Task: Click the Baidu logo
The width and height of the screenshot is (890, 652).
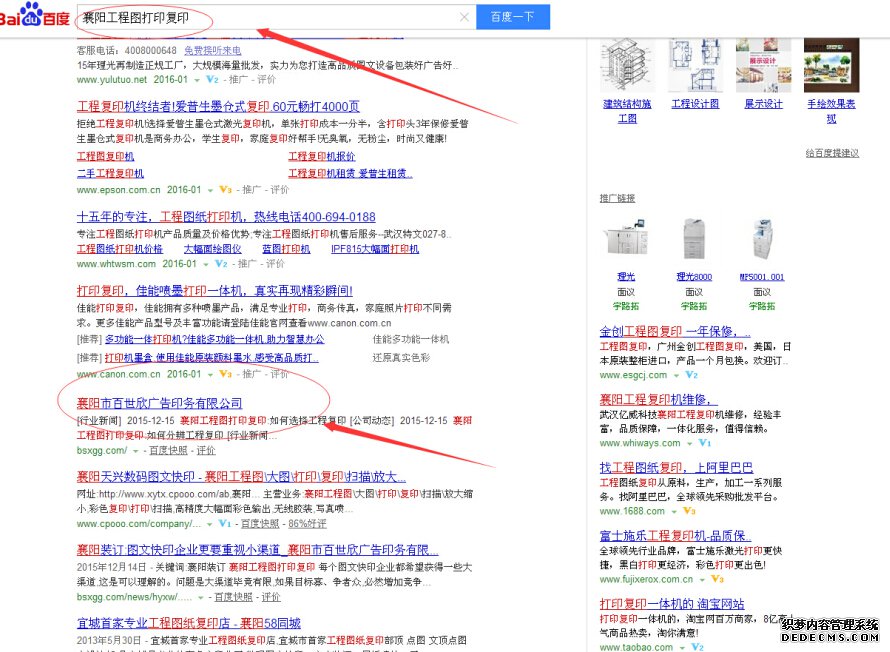Action: coord(34,16)
